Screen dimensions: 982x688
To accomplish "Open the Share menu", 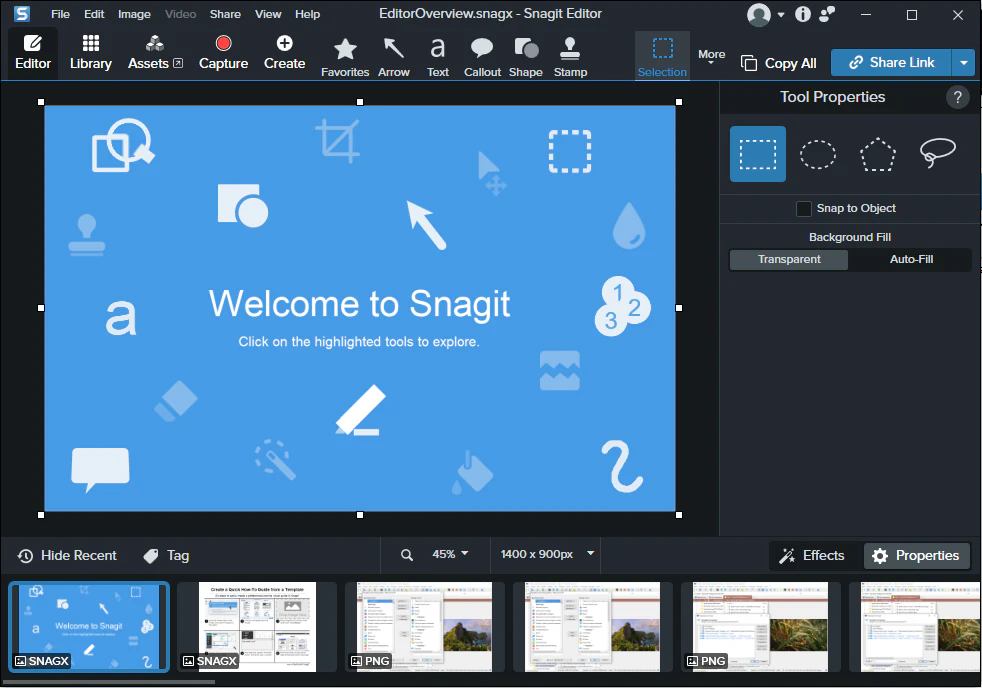I will tap(225, 14).
